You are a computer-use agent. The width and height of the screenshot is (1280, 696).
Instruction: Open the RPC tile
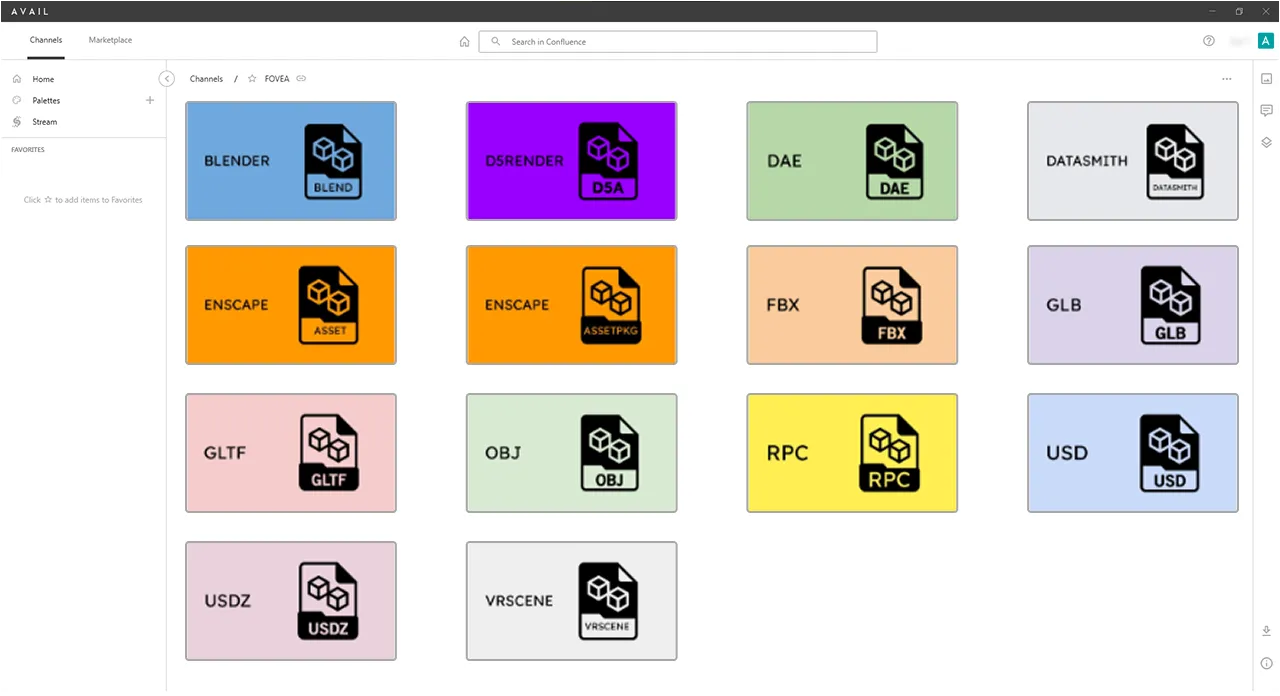pos(852,453)
